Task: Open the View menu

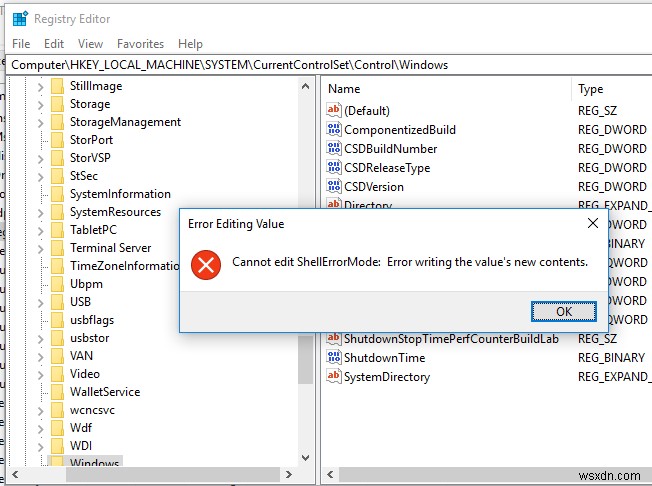Action: coord(90,44)
